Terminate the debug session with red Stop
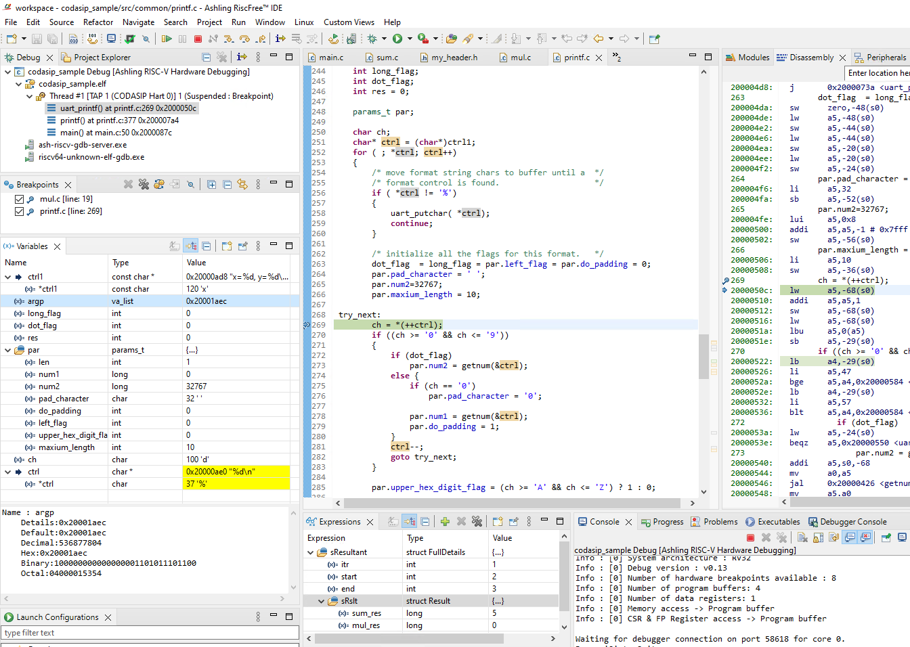 coord(198,39)
